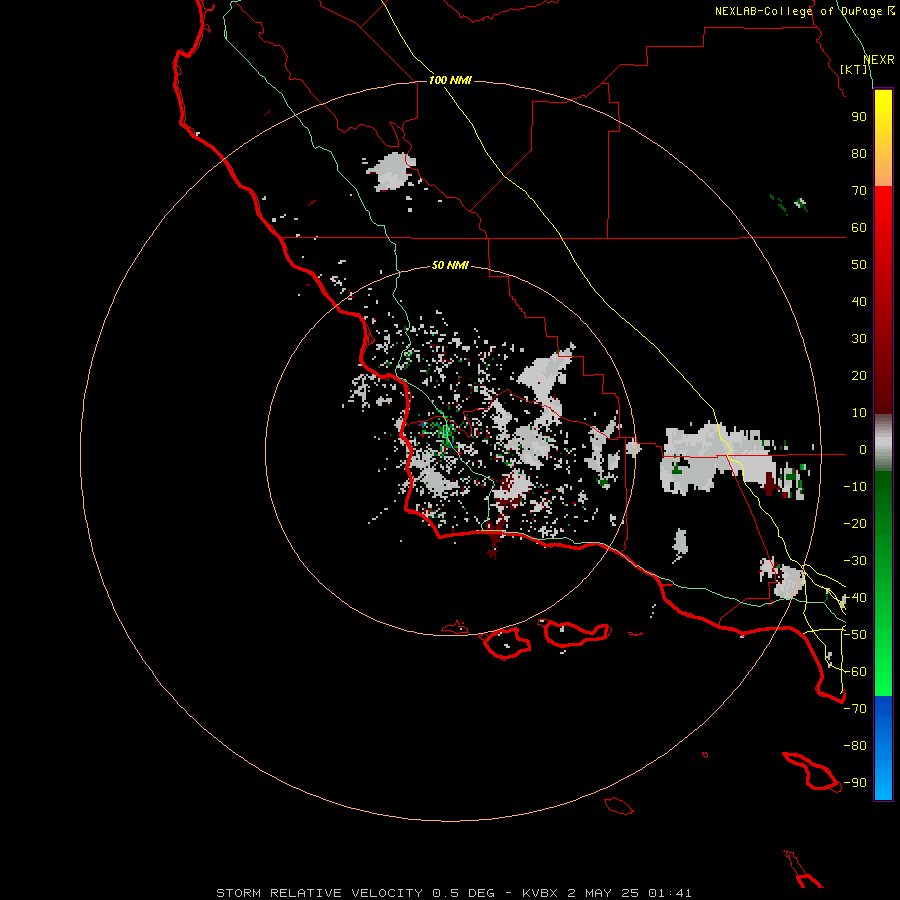Click the 0 value on the velocity scale
This screenshot has height=900, width=900.
point(862,450)
